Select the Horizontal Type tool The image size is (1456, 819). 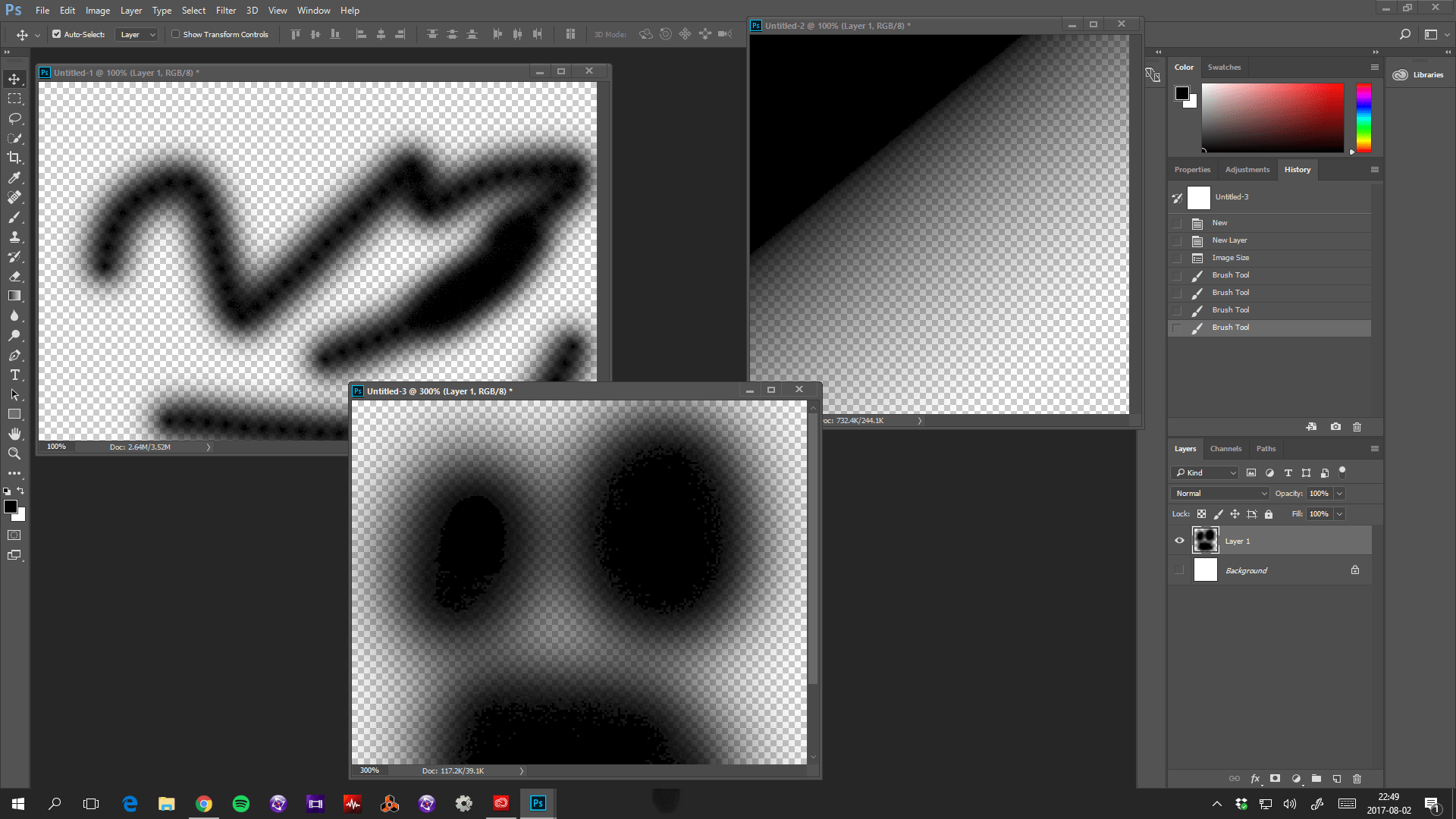(x=14, y=375)
